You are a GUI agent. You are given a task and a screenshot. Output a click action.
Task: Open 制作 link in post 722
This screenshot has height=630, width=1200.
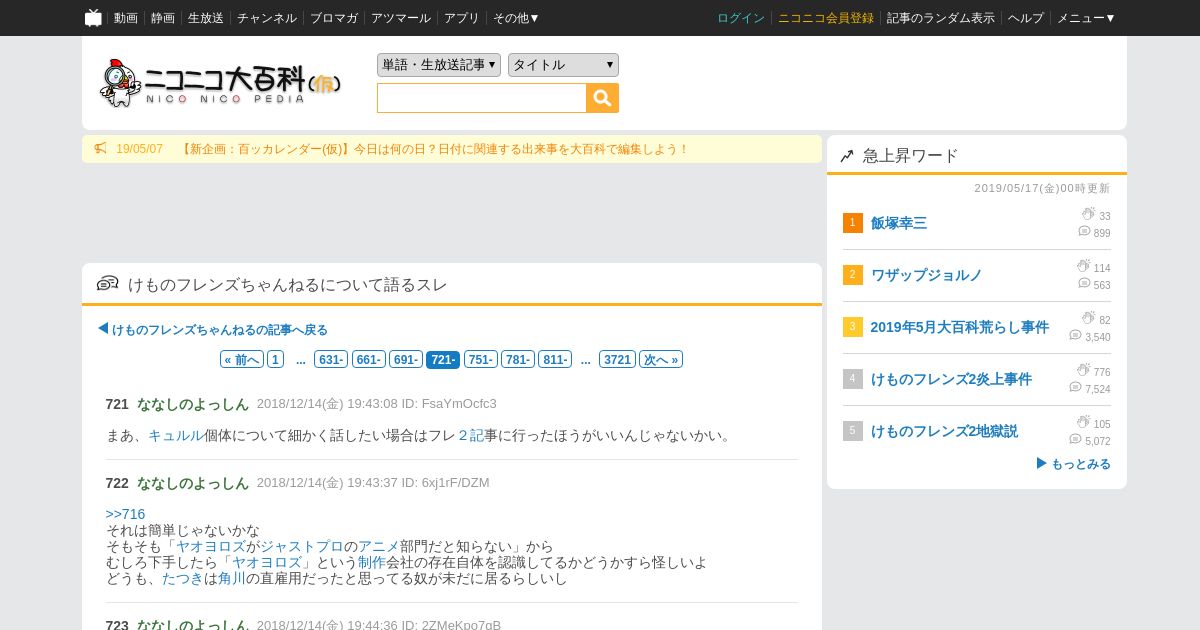pyautogui.click(x=372, y=562)
